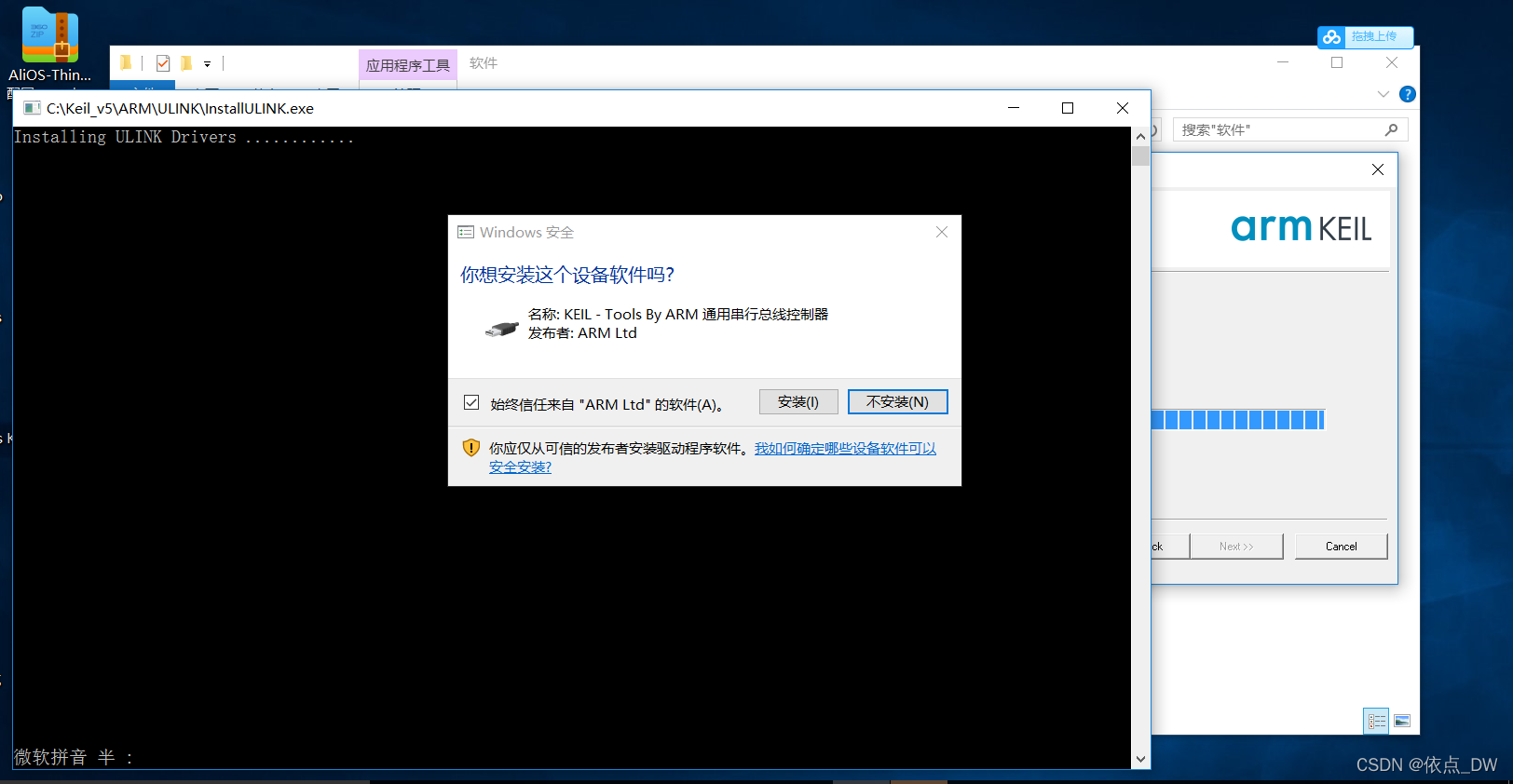Switch Explorer to details view icon
Viewport: 1513px width, 784px height.
pos(1376,721)
